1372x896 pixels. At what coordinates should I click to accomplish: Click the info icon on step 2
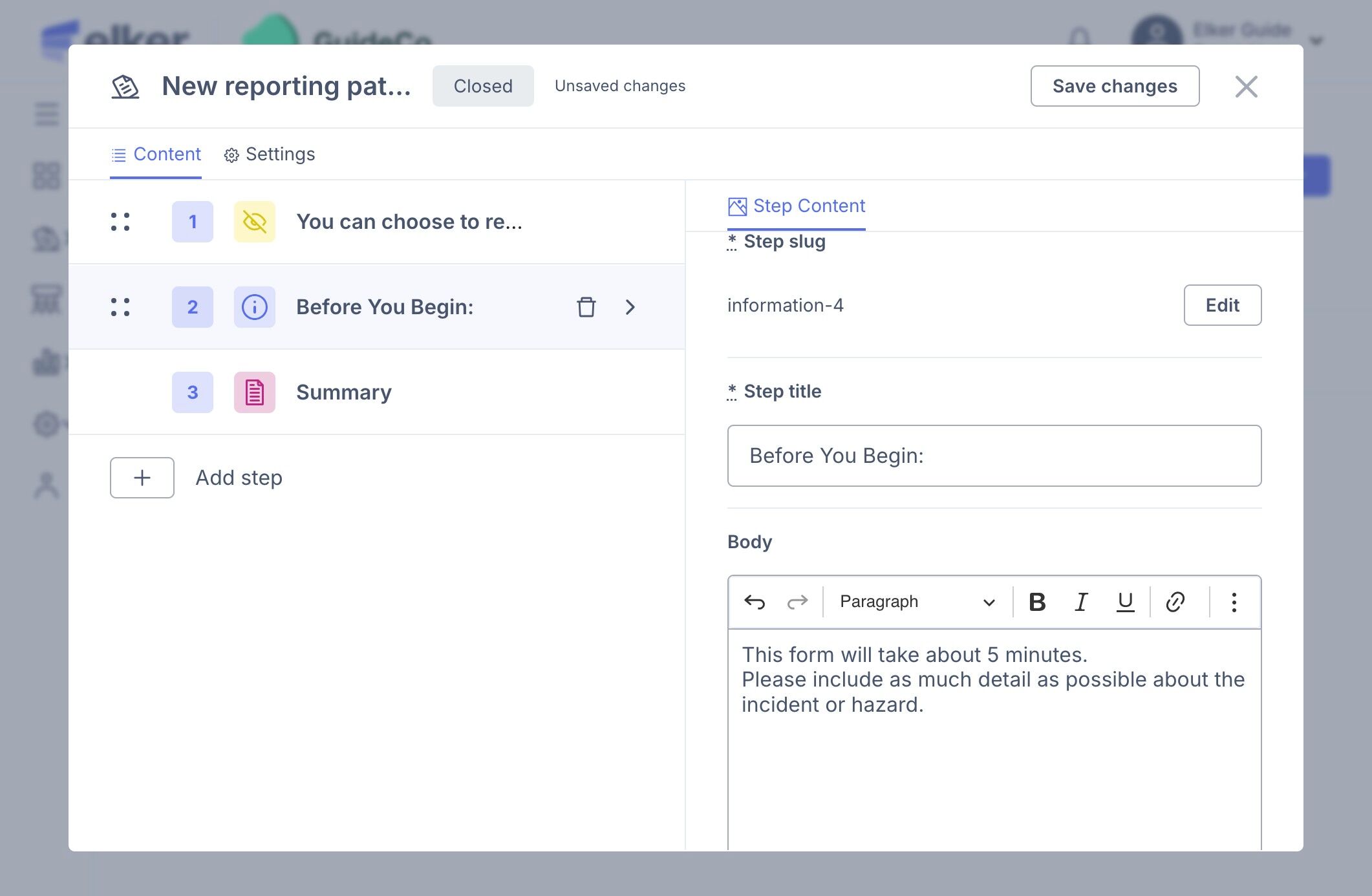(254, 307)
